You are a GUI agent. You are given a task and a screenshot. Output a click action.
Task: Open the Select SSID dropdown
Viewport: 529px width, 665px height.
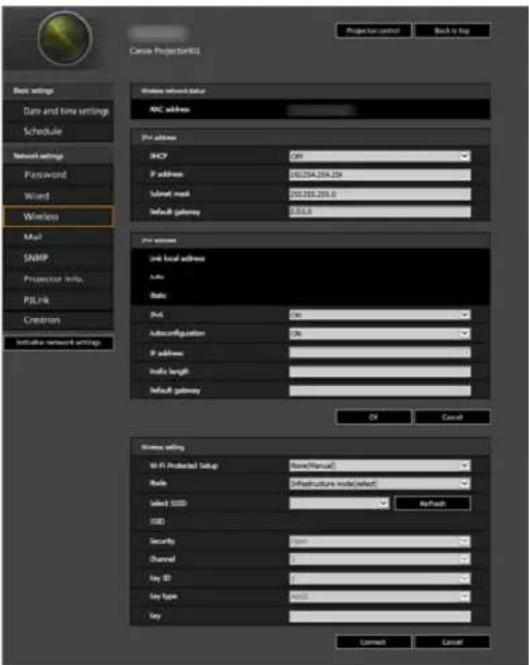click(339, 503)
